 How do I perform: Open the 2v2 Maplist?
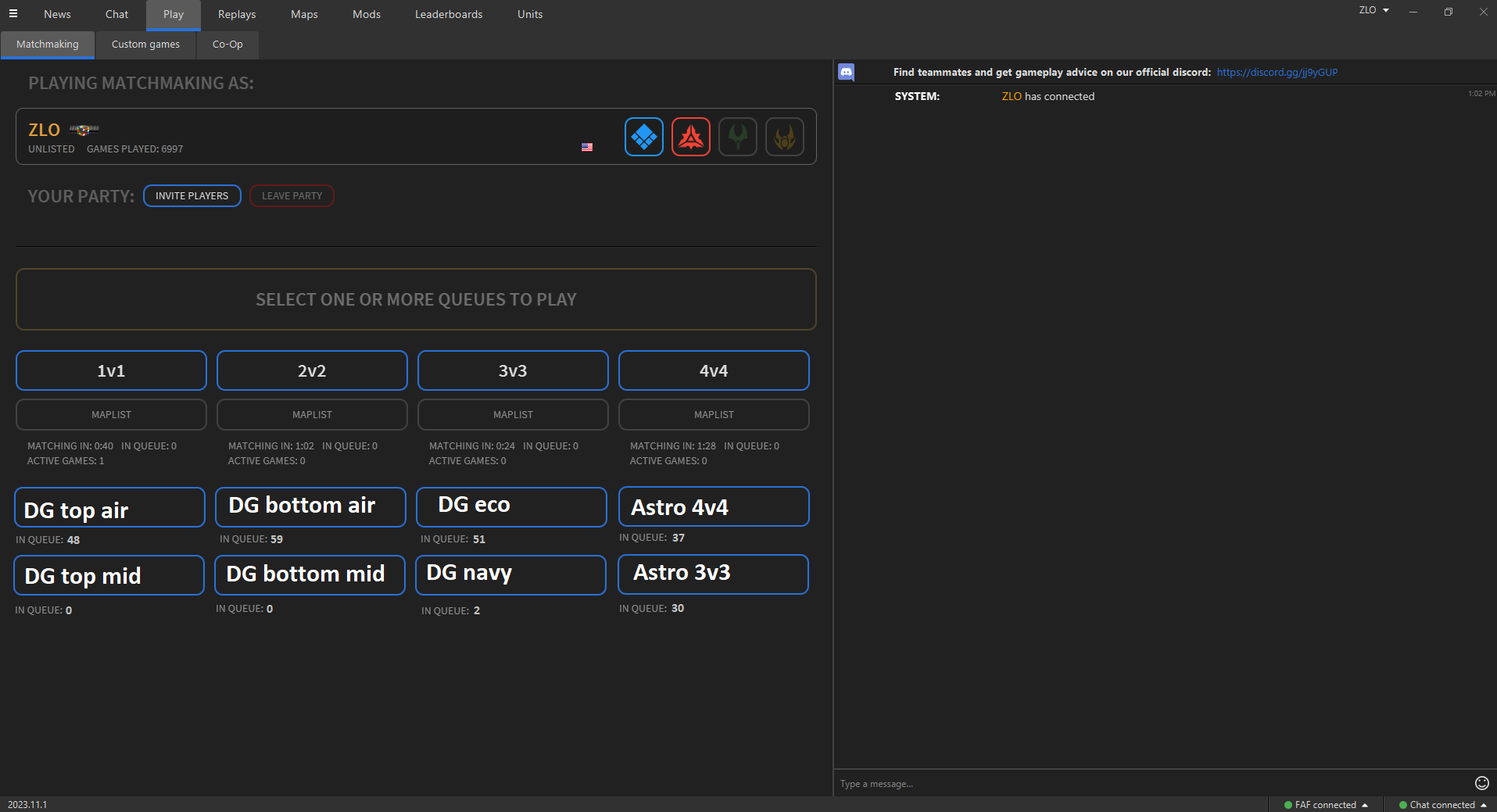312,414
